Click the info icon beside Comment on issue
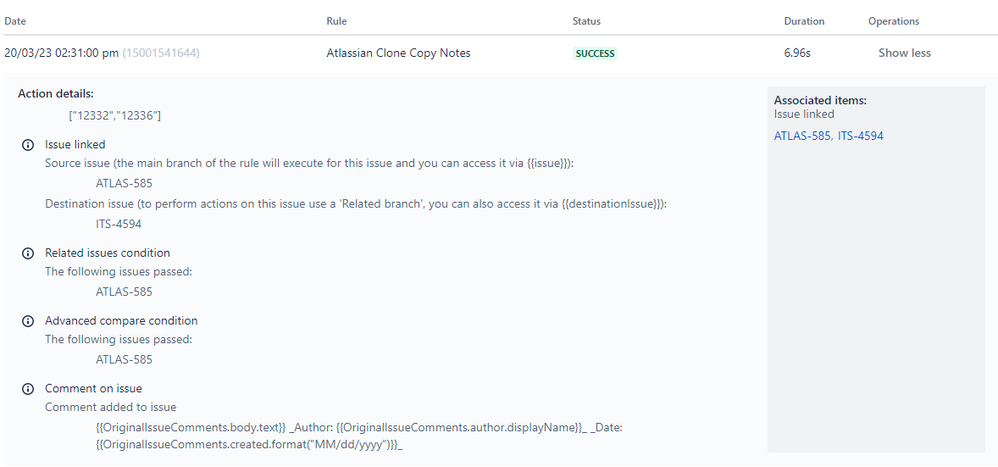Viewport: 998px width, 467px height. (x=27, y=389)
